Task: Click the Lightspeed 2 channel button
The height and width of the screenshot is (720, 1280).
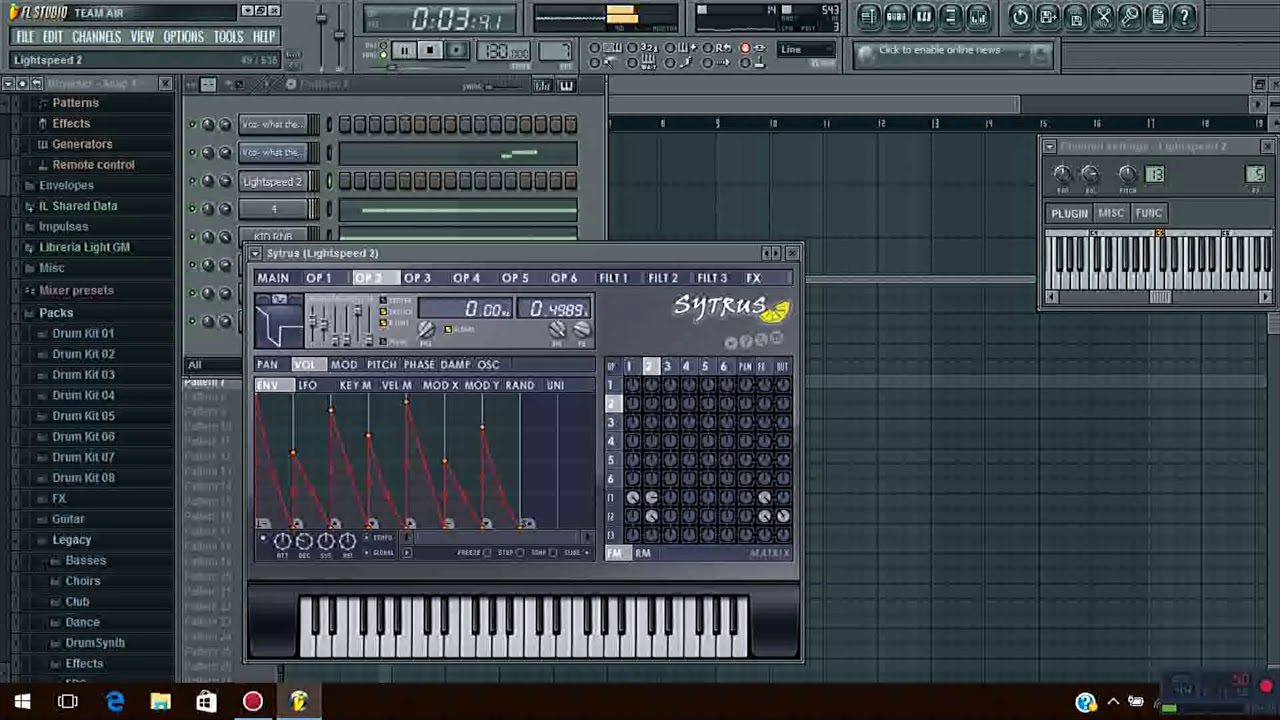Action: [272, 182]
